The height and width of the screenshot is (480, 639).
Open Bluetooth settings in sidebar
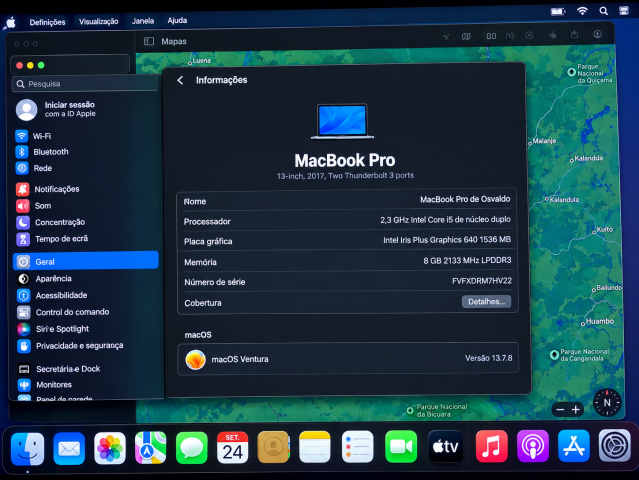pyautogui.click(x=42, y=152)
